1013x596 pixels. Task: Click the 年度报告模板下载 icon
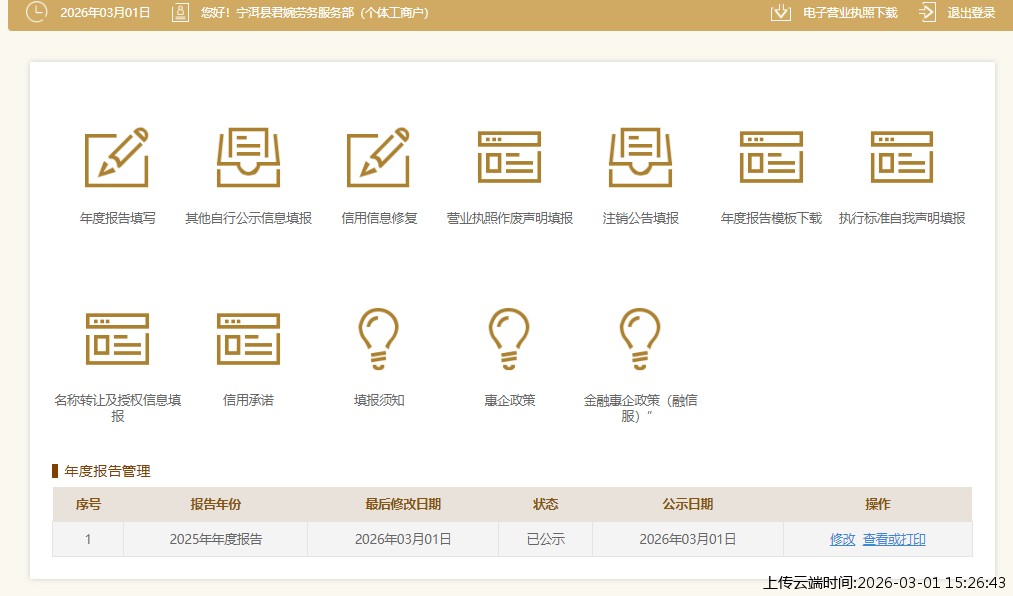pos(771,158)
